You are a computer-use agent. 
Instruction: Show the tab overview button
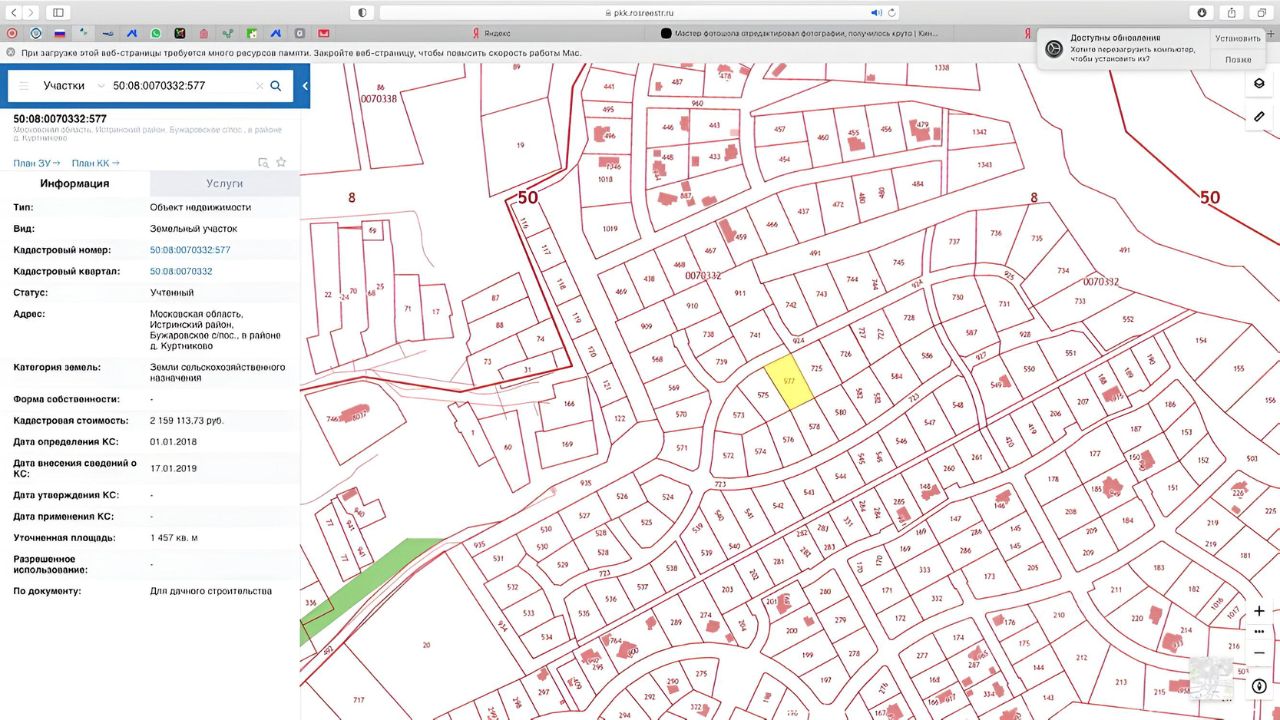pos(1260,12)
